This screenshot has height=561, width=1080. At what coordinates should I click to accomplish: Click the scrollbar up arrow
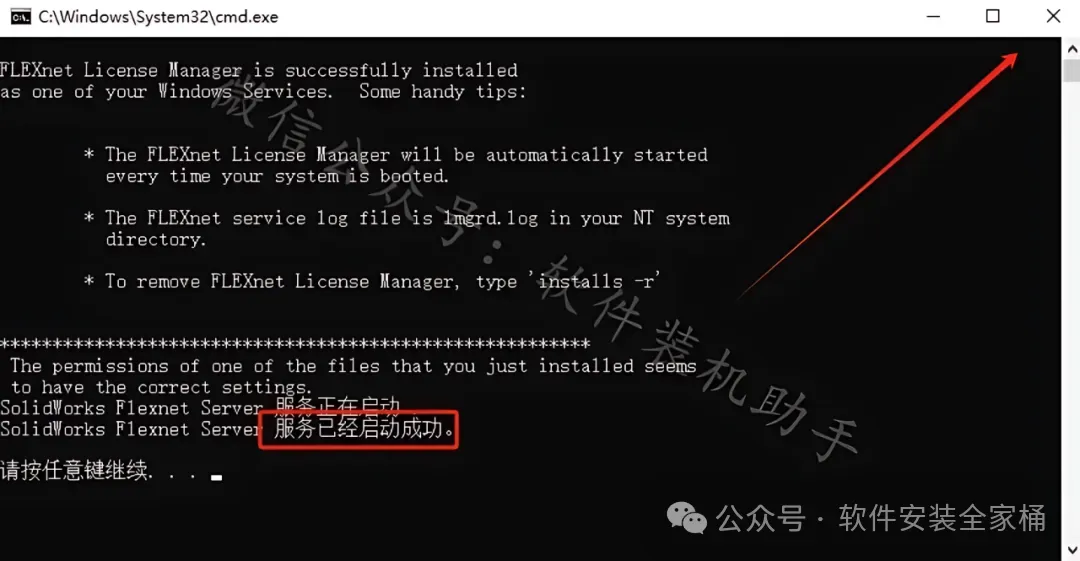(1072, 48)
